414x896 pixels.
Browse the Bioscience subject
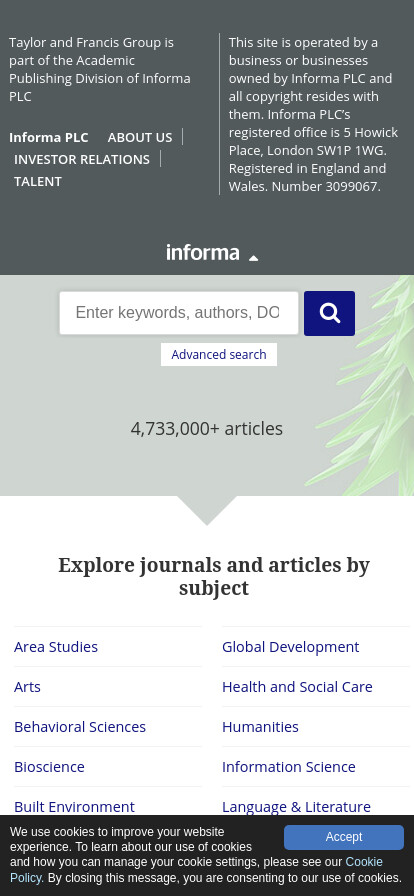pos(49,767)
